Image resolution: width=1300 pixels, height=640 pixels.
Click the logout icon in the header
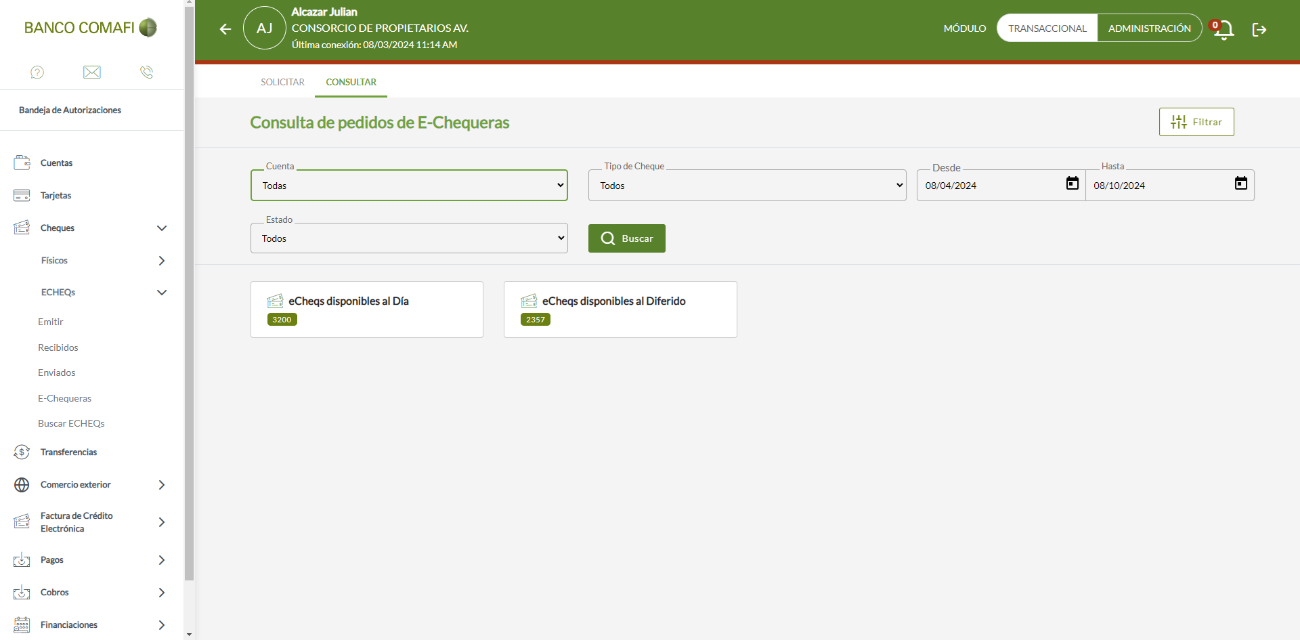click(x=1260, y=29)
